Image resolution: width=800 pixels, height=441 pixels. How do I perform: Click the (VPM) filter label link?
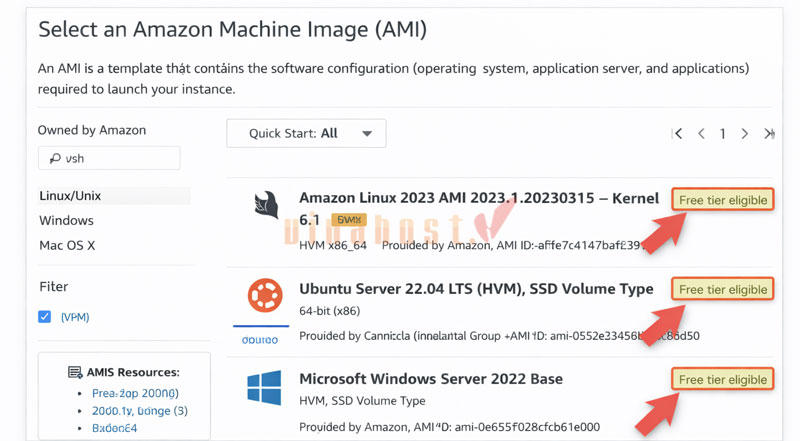[75, 317]
